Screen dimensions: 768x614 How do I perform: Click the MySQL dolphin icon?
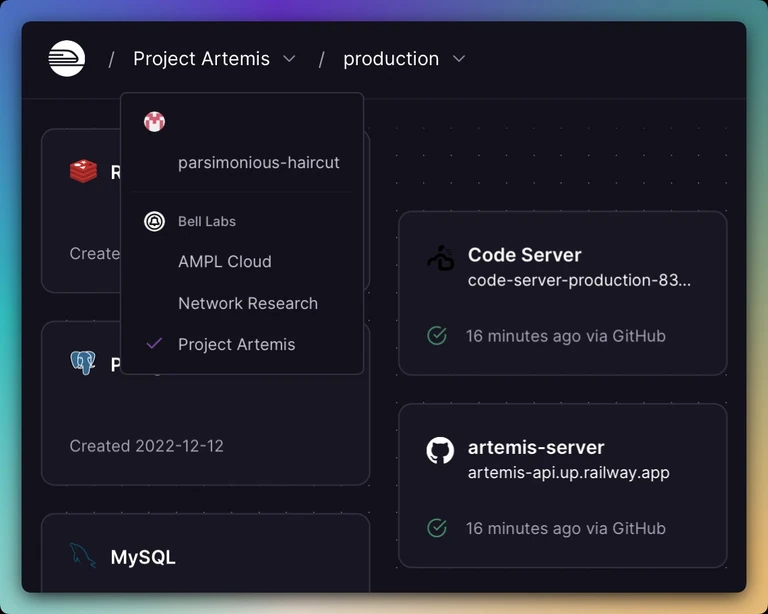(83, 555)
